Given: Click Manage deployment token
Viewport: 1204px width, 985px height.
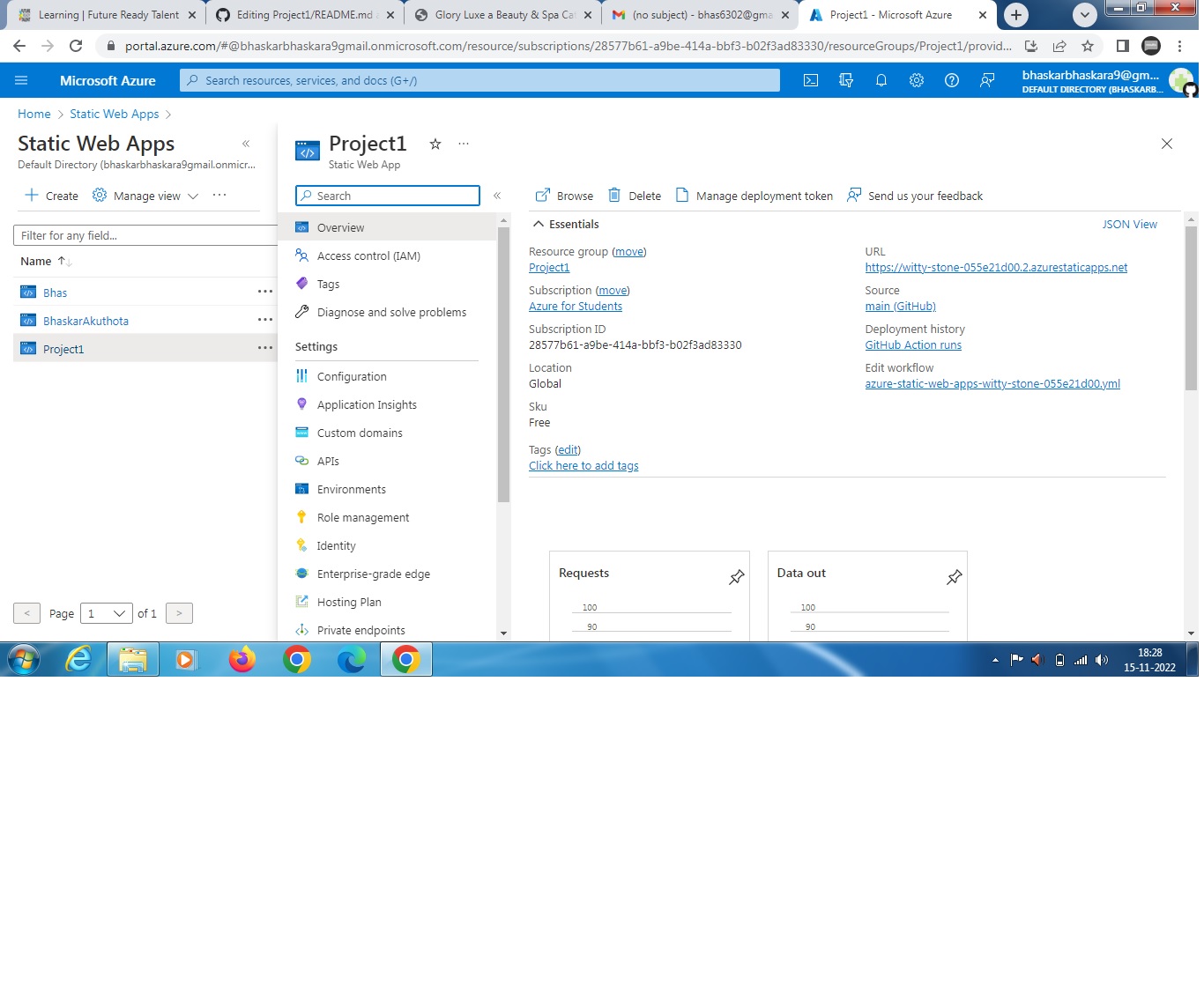Looking at the screenshot, I should point(754,196).
